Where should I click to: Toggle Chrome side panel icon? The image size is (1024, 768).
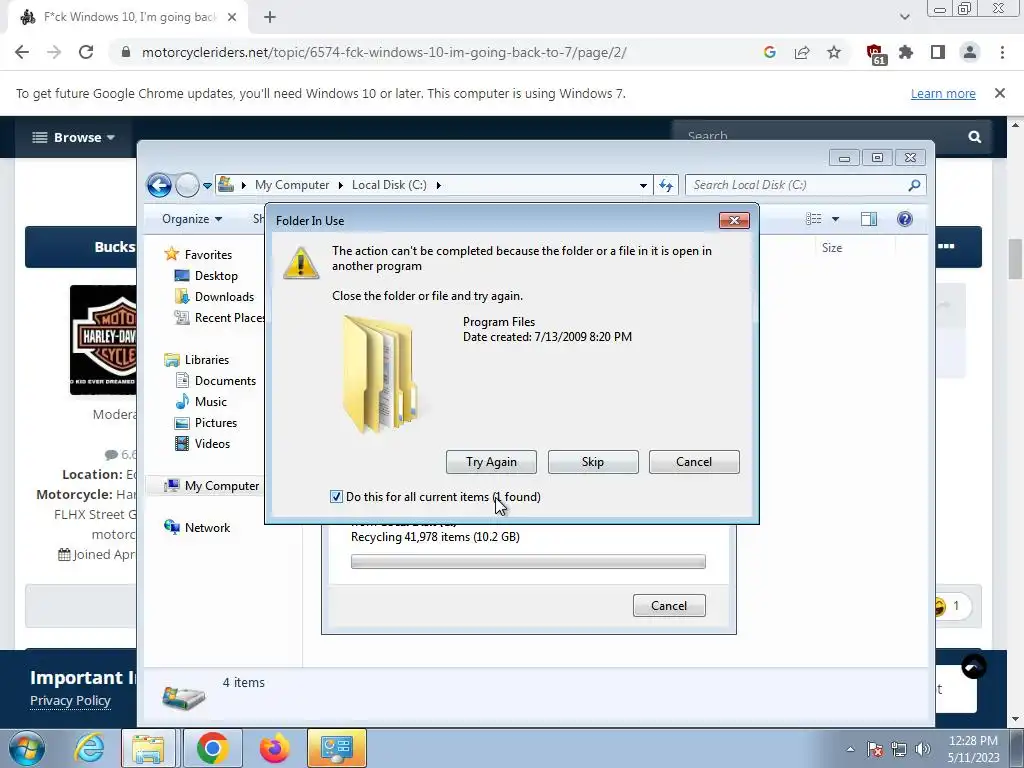click(938, 52)
